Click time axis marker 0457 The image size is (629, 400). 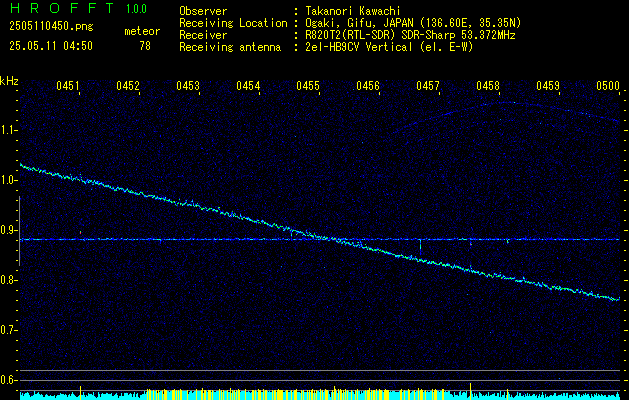pos(428,85)
